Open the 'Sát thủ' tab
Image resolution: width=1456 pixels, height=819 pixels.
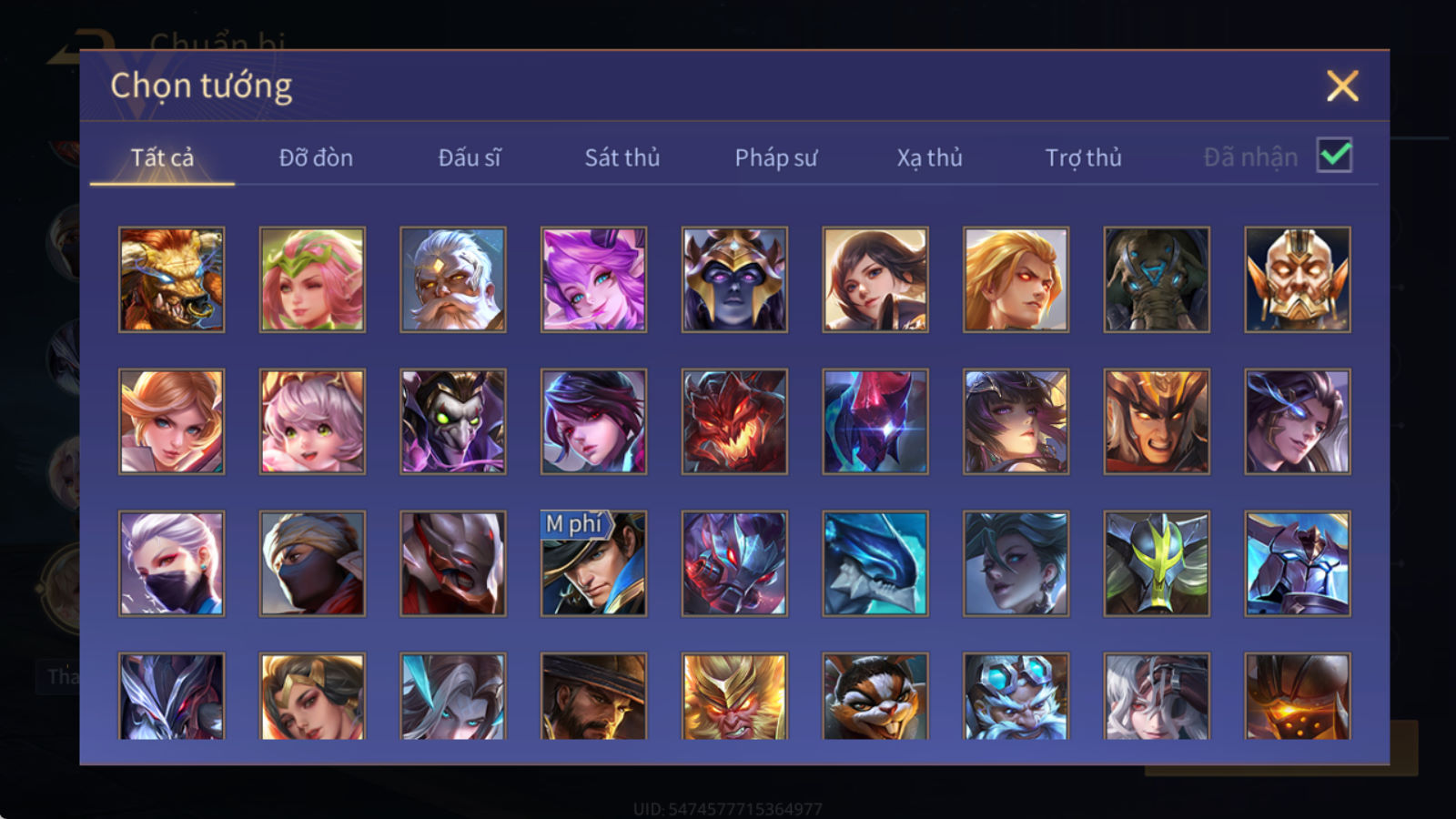622,157
